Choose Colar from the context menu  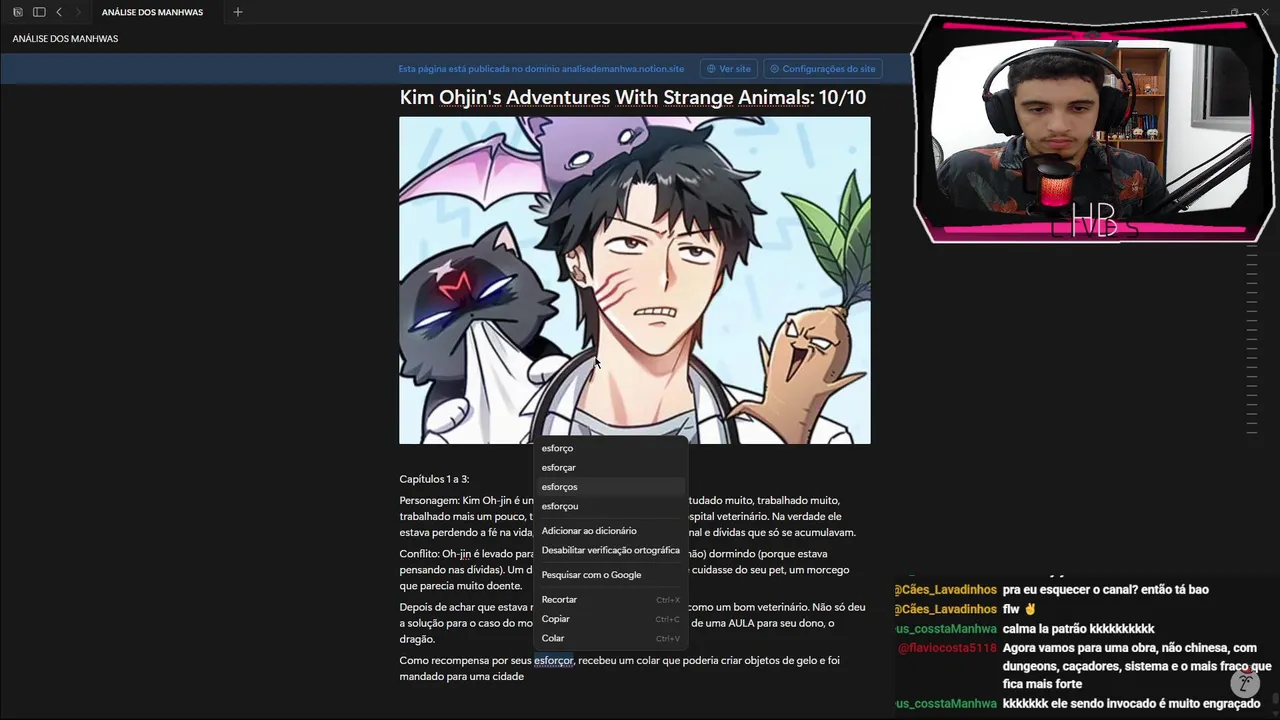pos(610,638)
